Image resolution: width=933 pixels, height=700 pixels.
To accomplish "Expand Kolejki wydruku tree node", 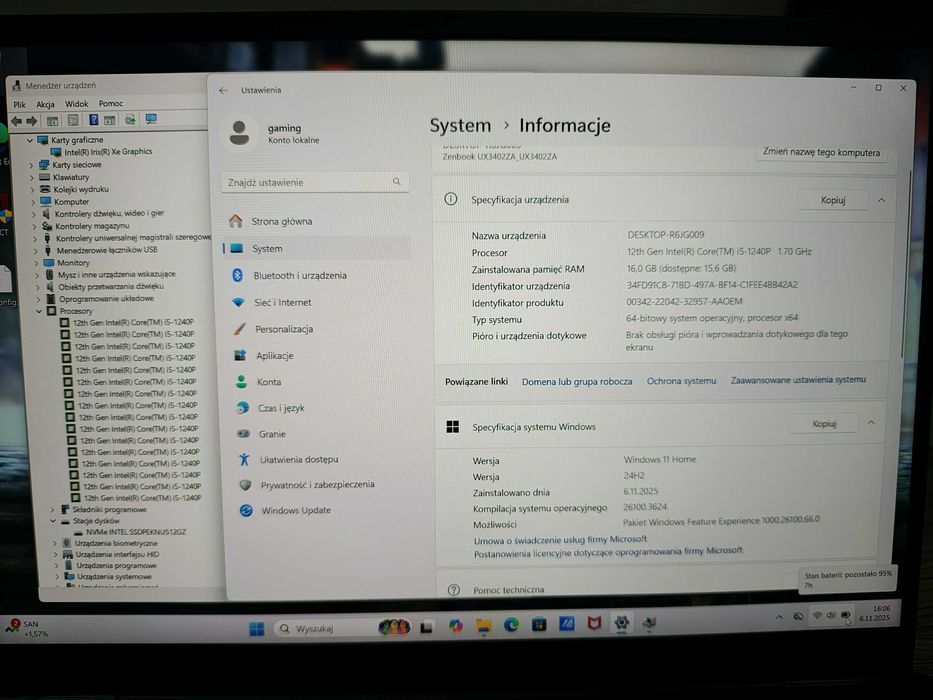I will click(x=32, y=190).
